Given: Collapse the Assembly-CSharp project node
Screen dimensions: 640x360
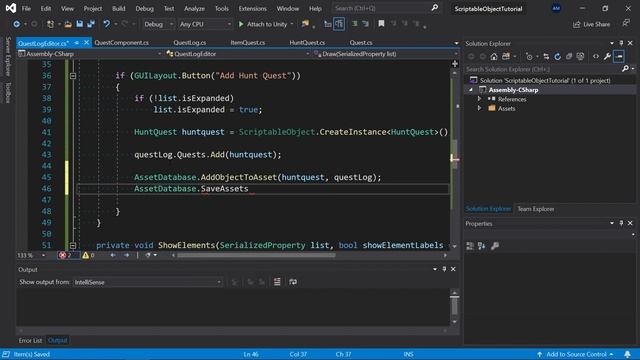Looking at the screenshot, I should tap(471, 90).
